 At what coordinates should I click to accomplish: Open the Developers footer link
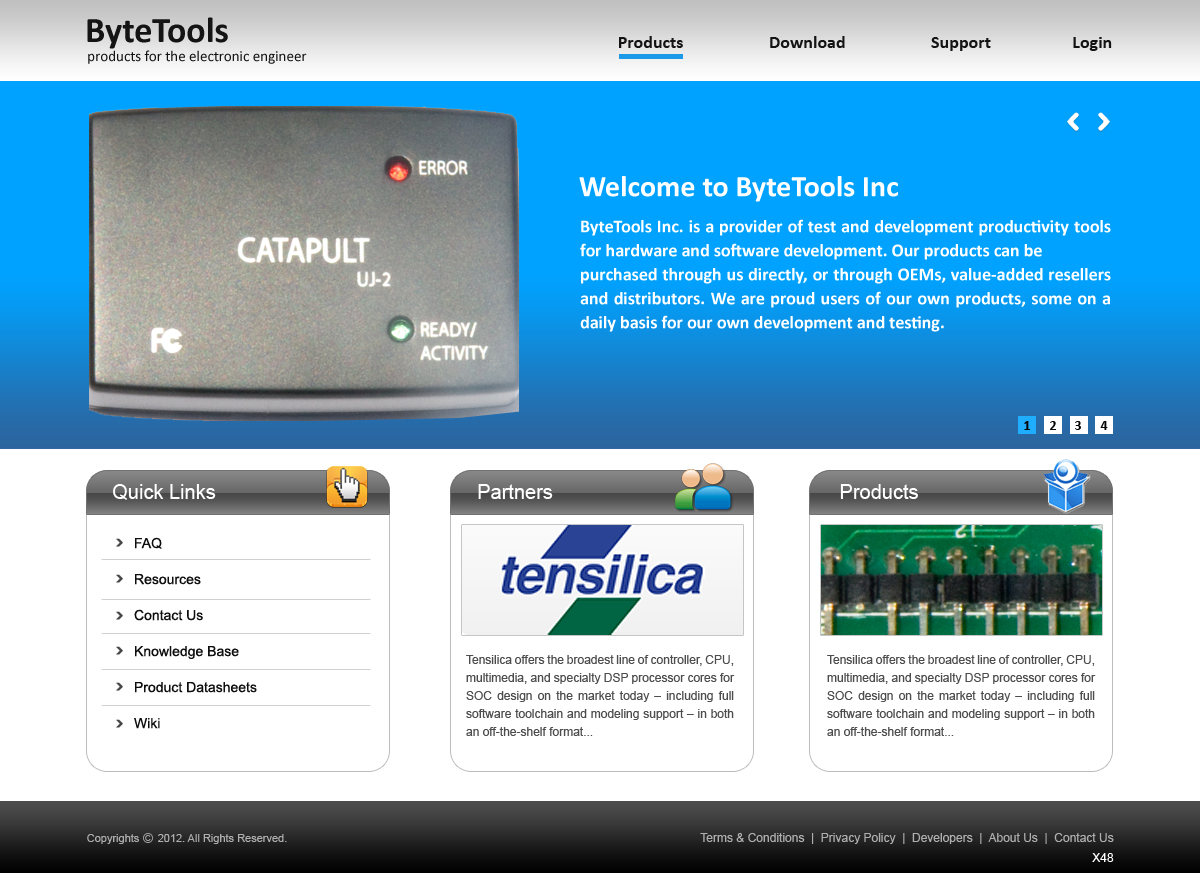(942, 838)
